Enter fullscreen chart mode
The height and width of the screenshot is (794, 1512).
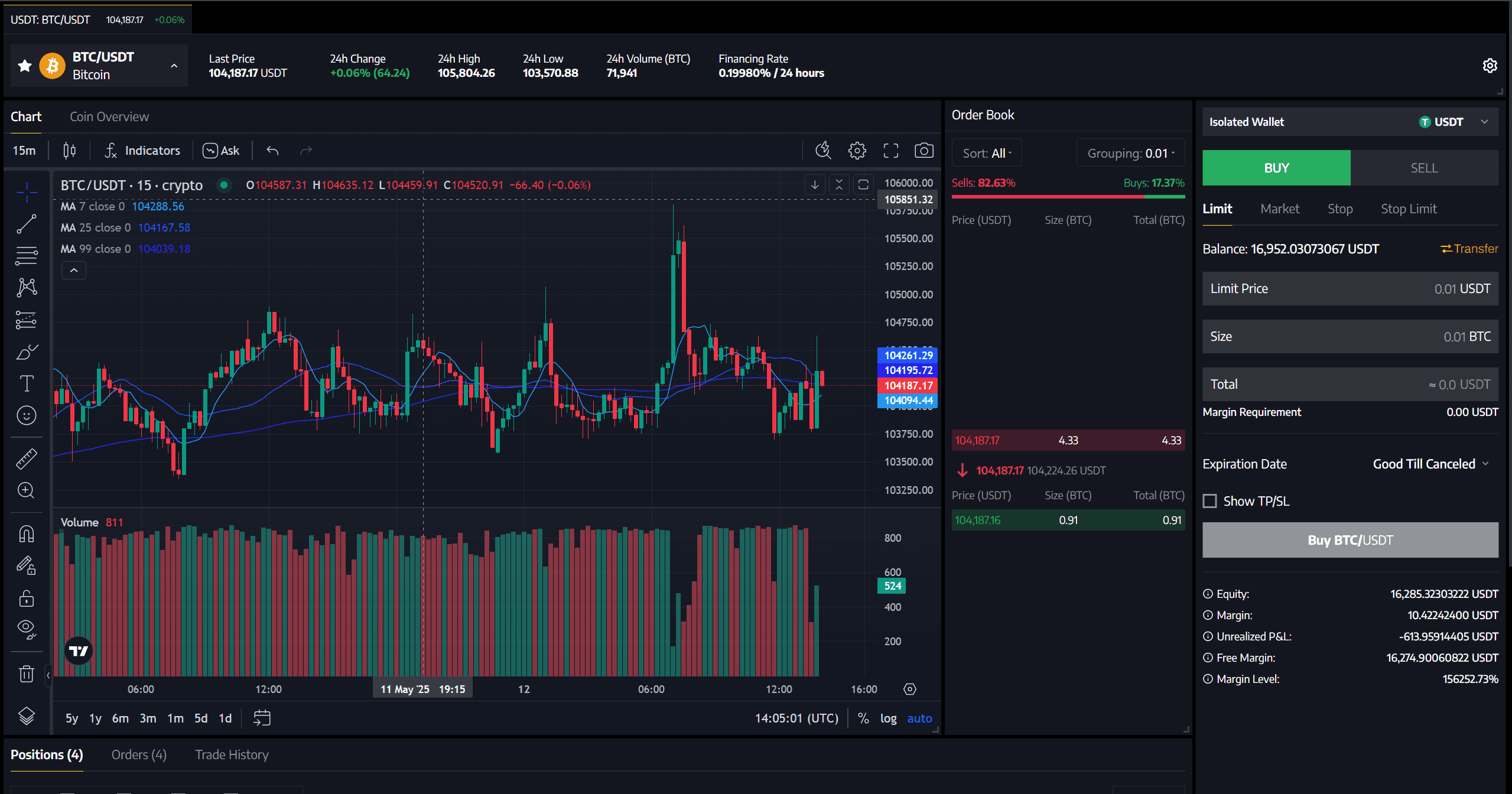point(891,151)
